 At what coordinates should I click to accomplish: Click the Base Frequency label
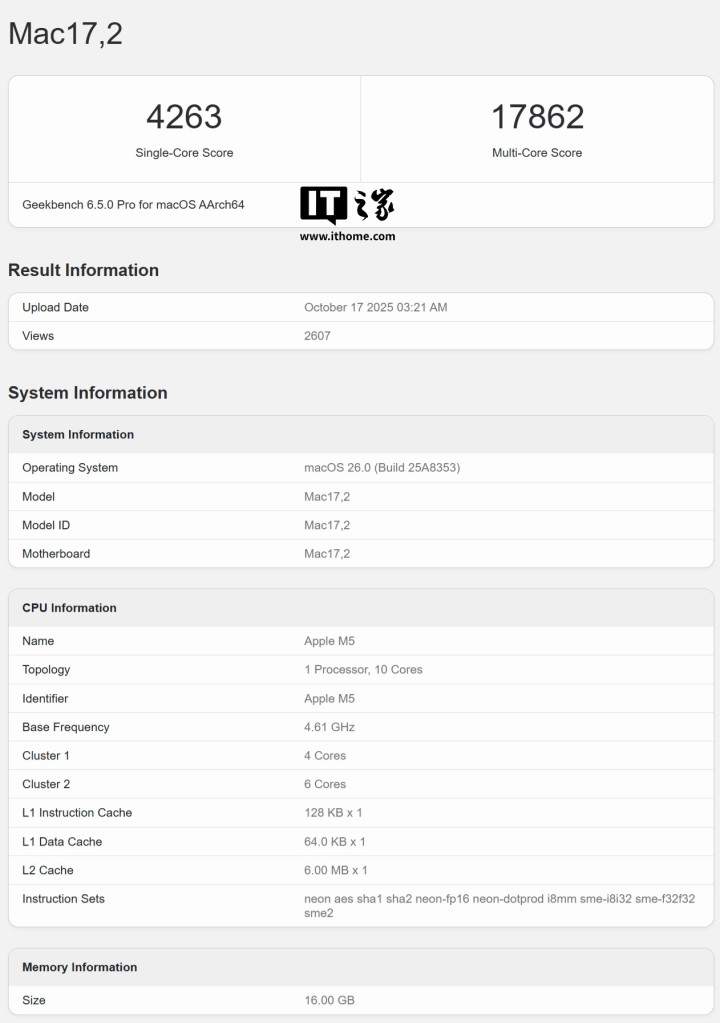pos(66,727)
